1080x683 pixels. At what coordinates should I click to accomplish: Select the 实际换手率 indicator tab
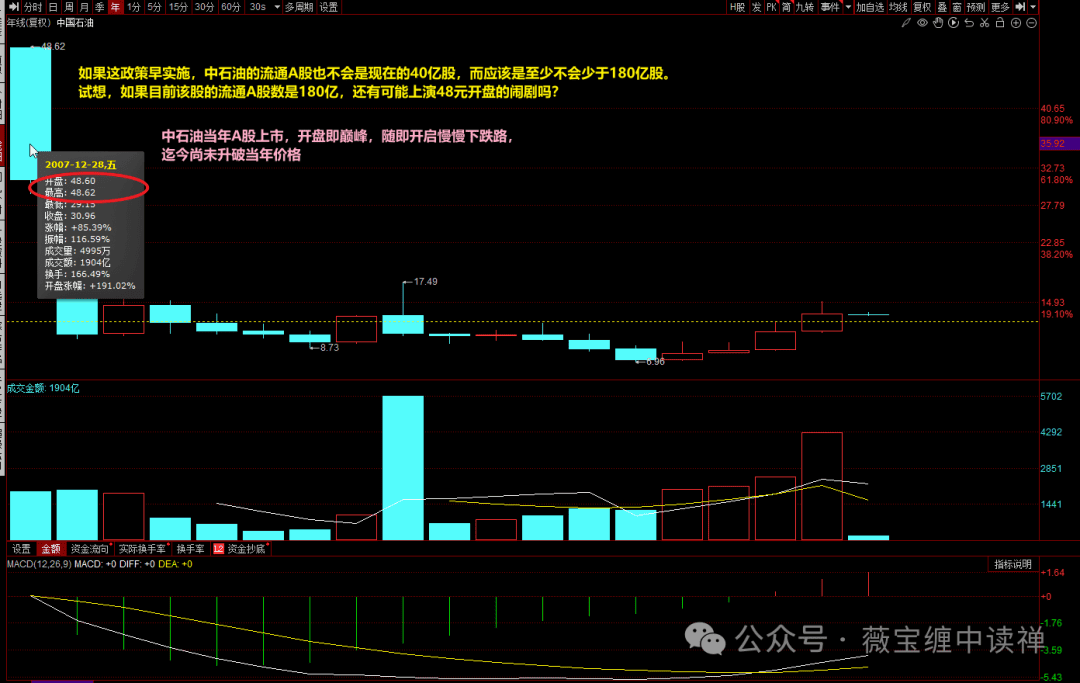[142, 549]
